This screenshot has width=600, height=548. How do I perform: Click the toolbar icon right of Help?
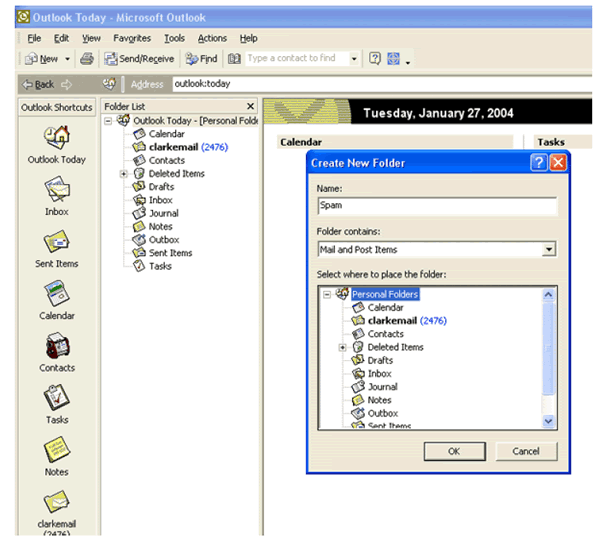tap(393, 59)
